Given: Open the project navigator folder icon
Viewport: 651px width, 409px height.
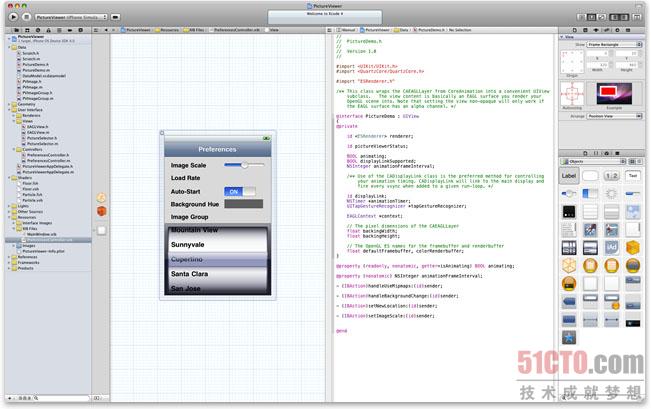Looking at the screenshot, I should pos(16,30).
